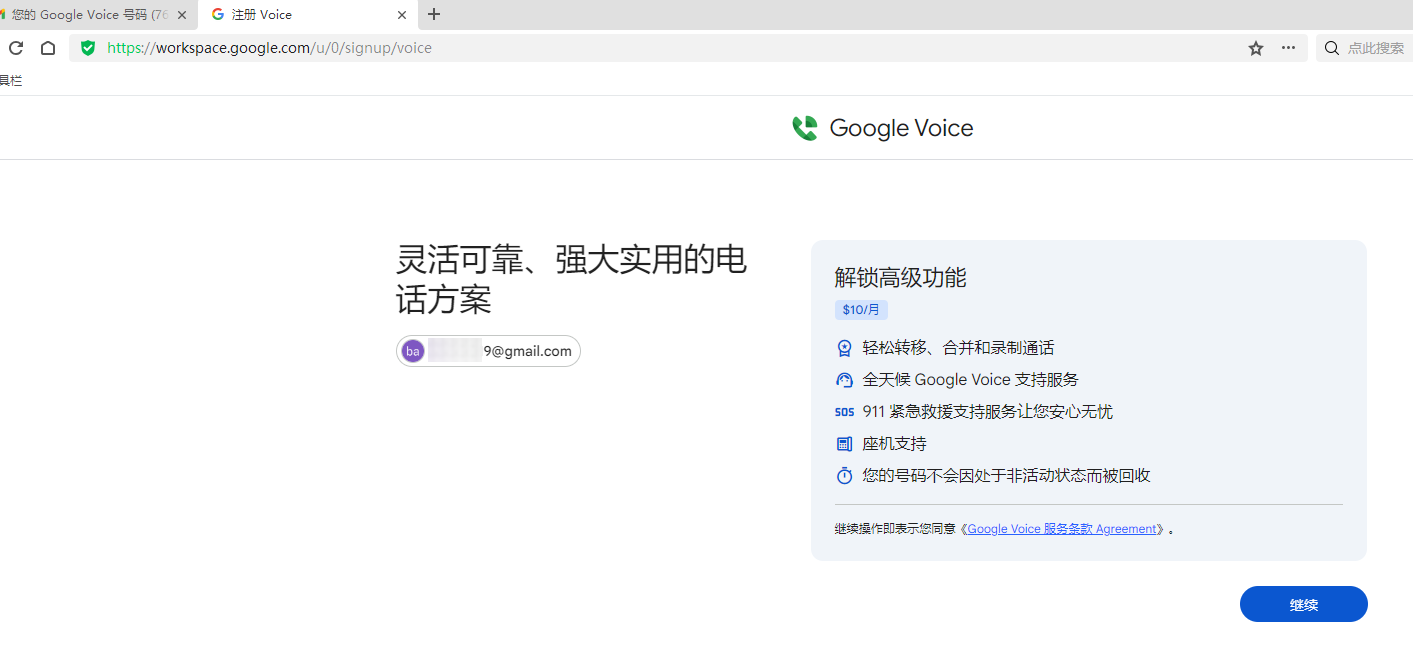This screenshot has height=654, width=1413.
Task: Open a new browser tab
Action: 434,15
